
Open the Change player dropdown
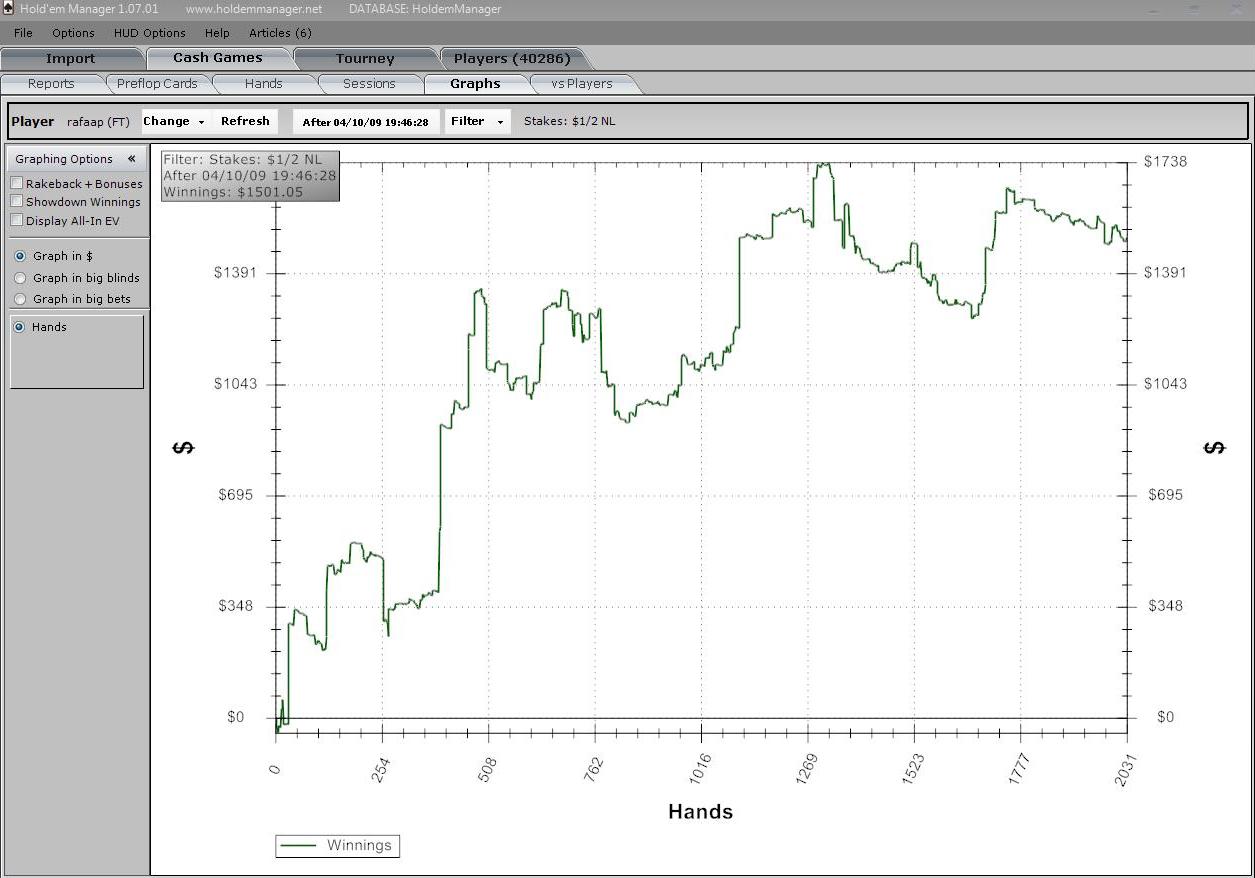click(x=174, y=121)
